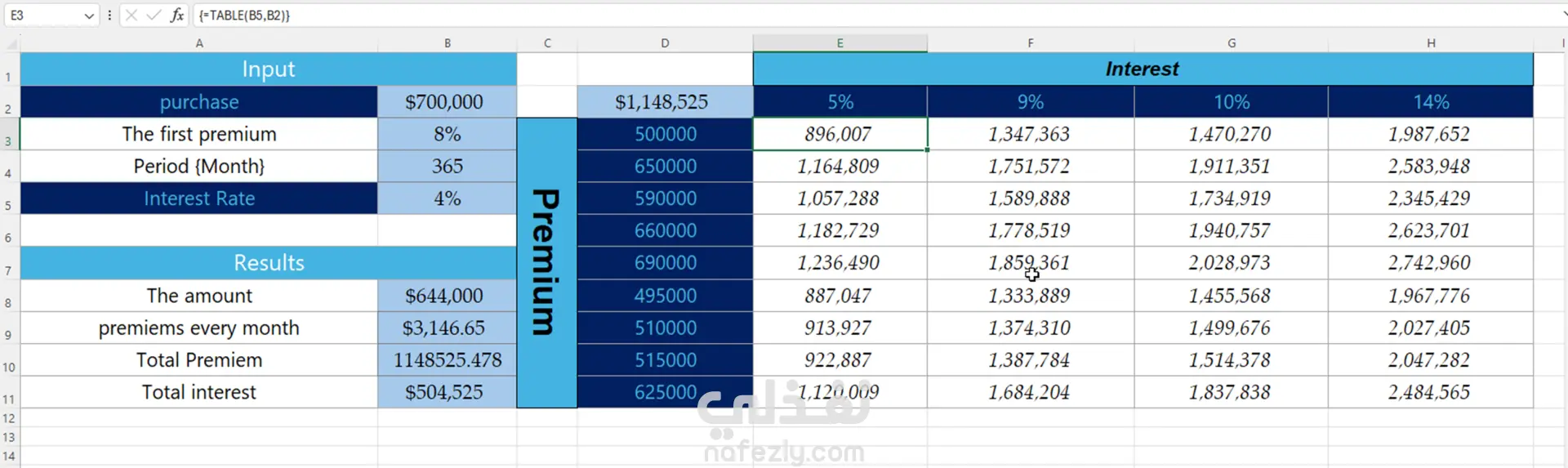
Task: Select the 9% interest column heading cell
Action: (1031, 102)
